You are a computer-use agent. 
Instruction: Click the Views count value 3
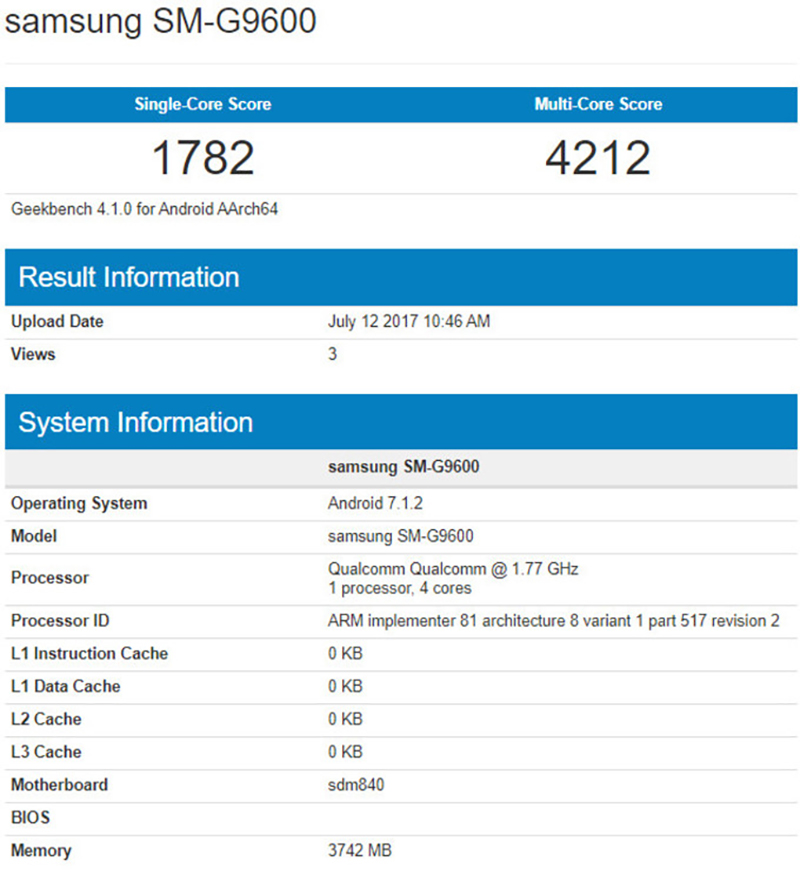click(x=332, y=354)
